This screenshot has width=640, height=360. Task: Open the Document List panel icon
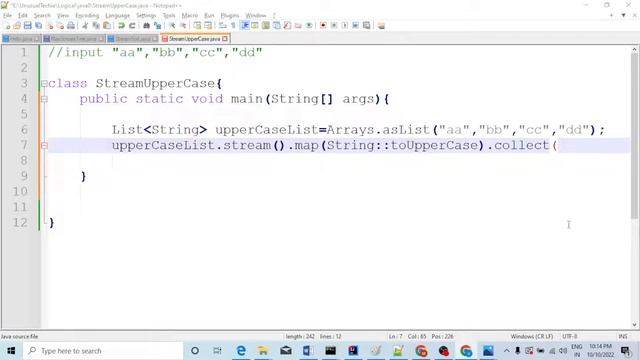coord(277,25)
